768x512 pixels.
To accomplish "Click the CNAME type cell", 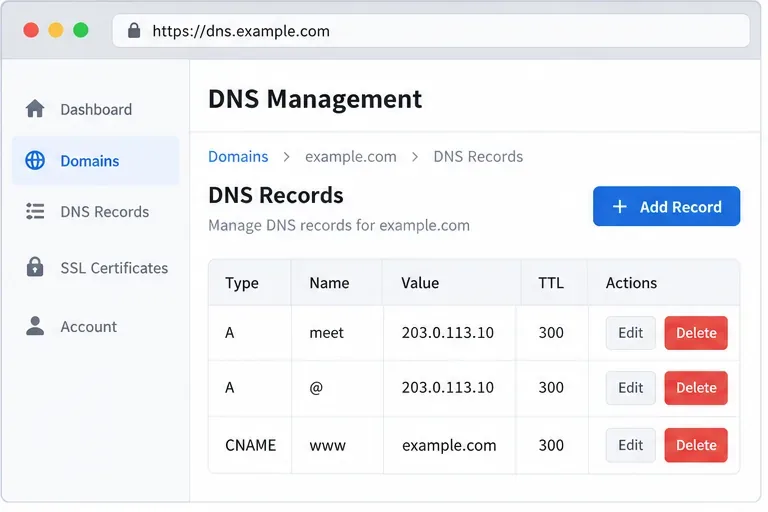I will (x=250, y=445).
